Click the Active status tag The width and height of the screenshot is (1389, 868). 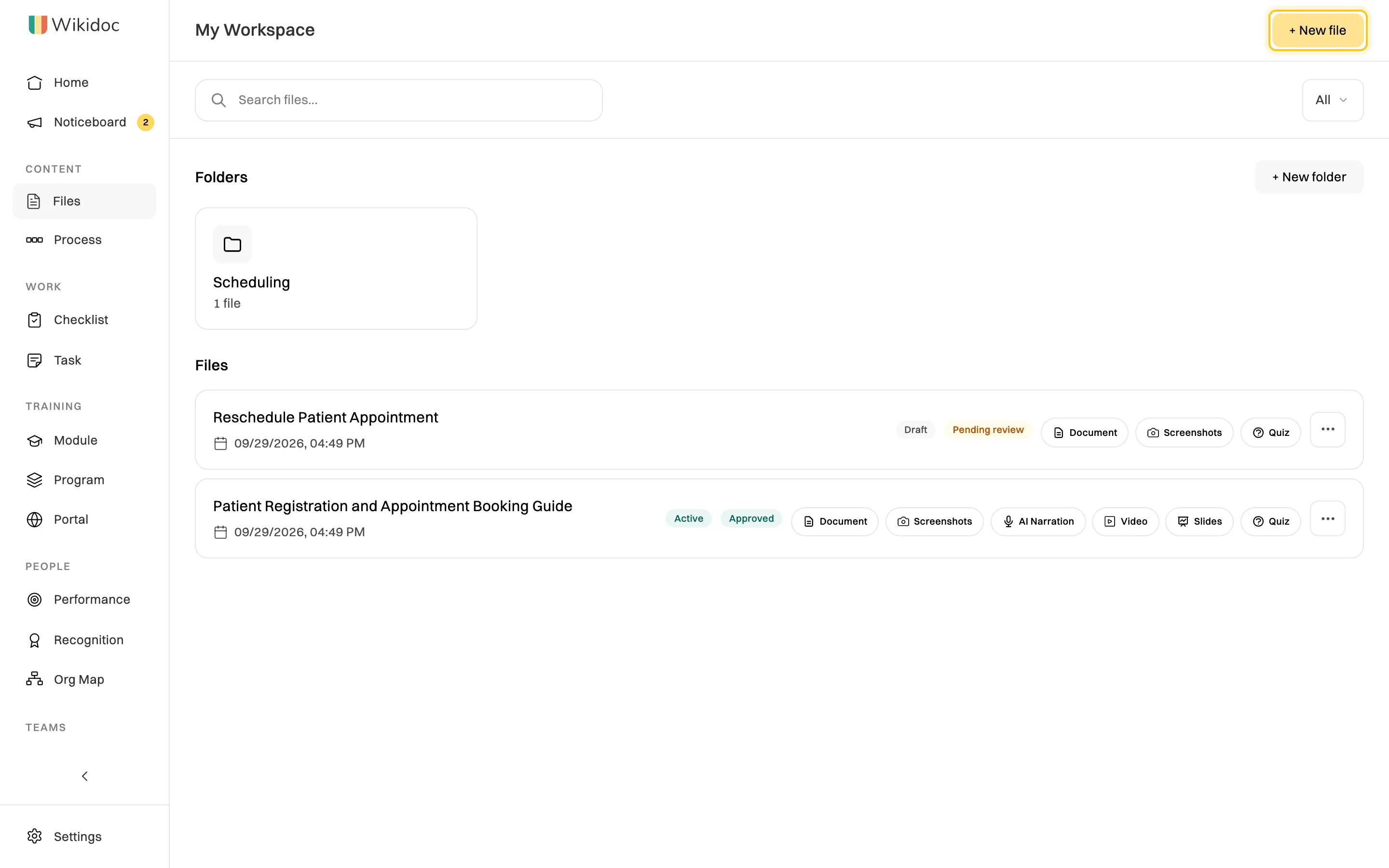coord(688,518)
